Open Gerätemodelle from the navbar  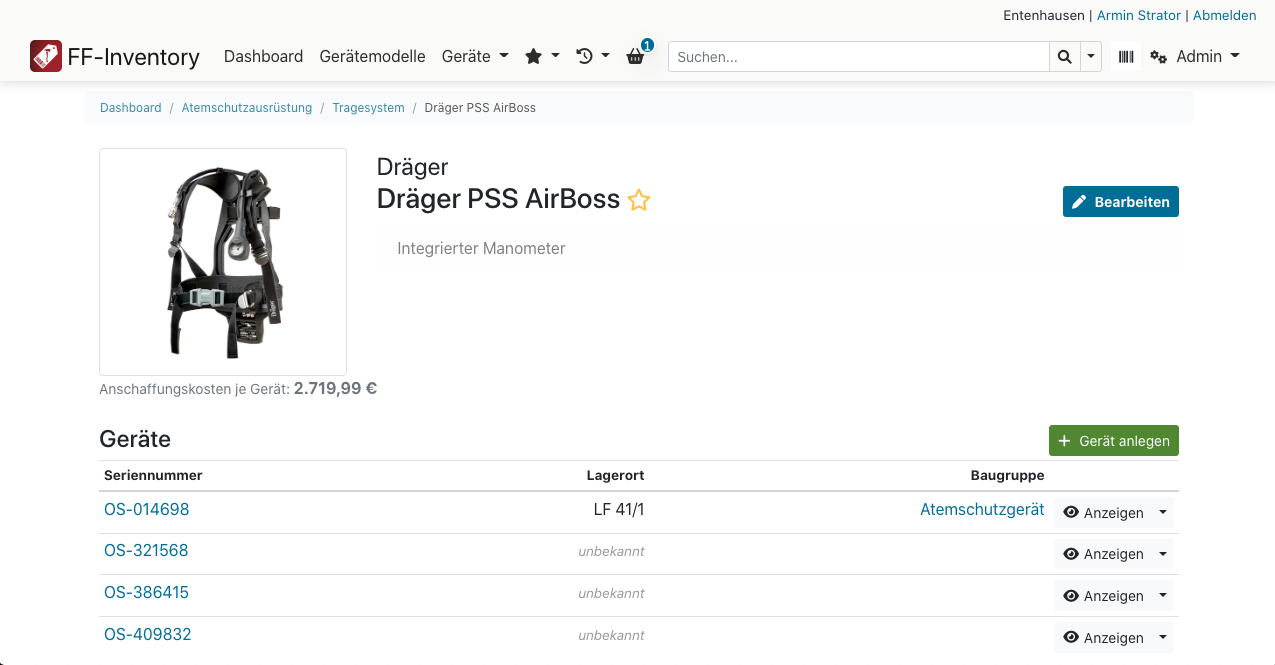pos(372,57)
